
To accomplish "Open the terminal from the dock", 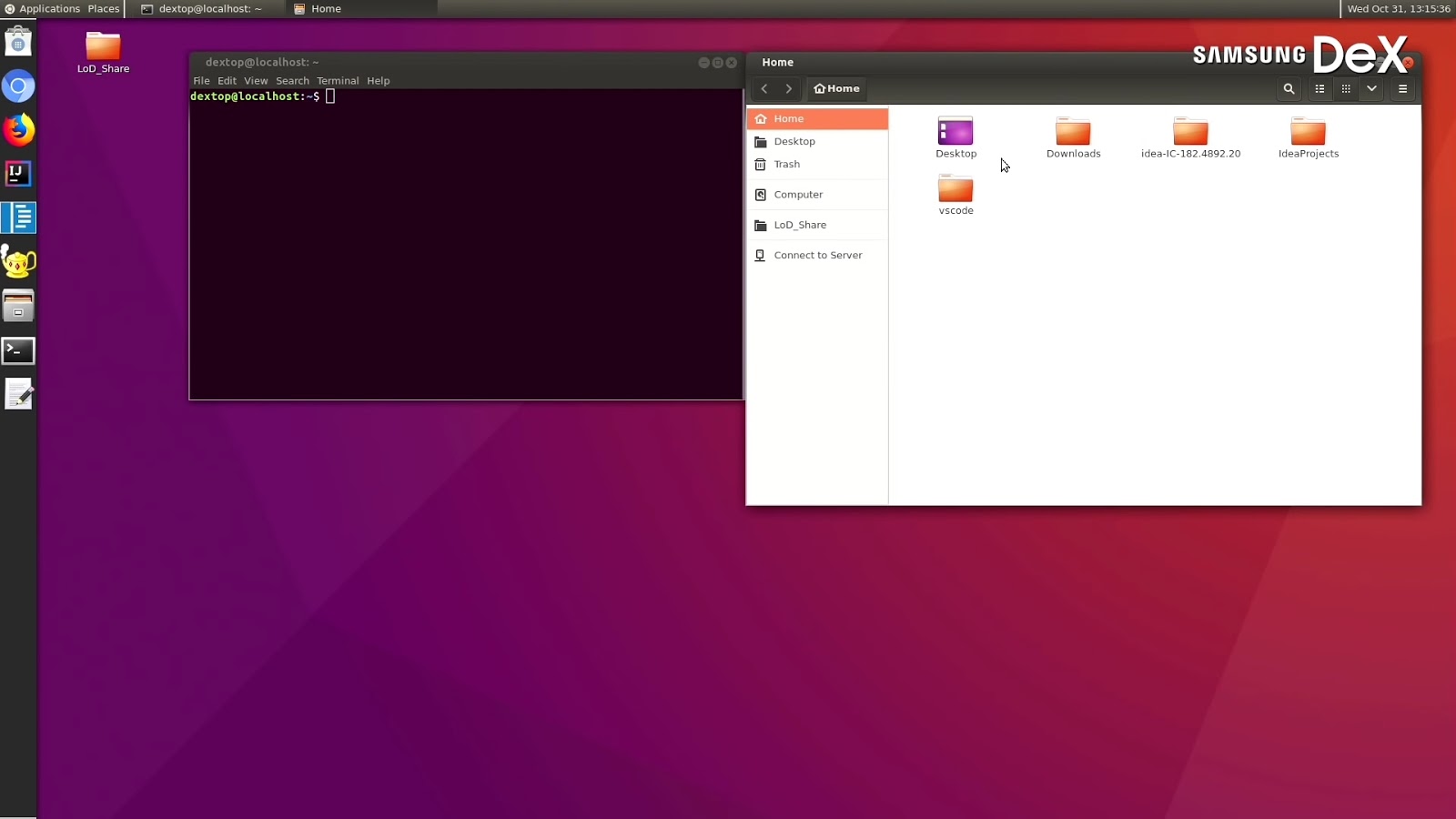I will (18, 350).
